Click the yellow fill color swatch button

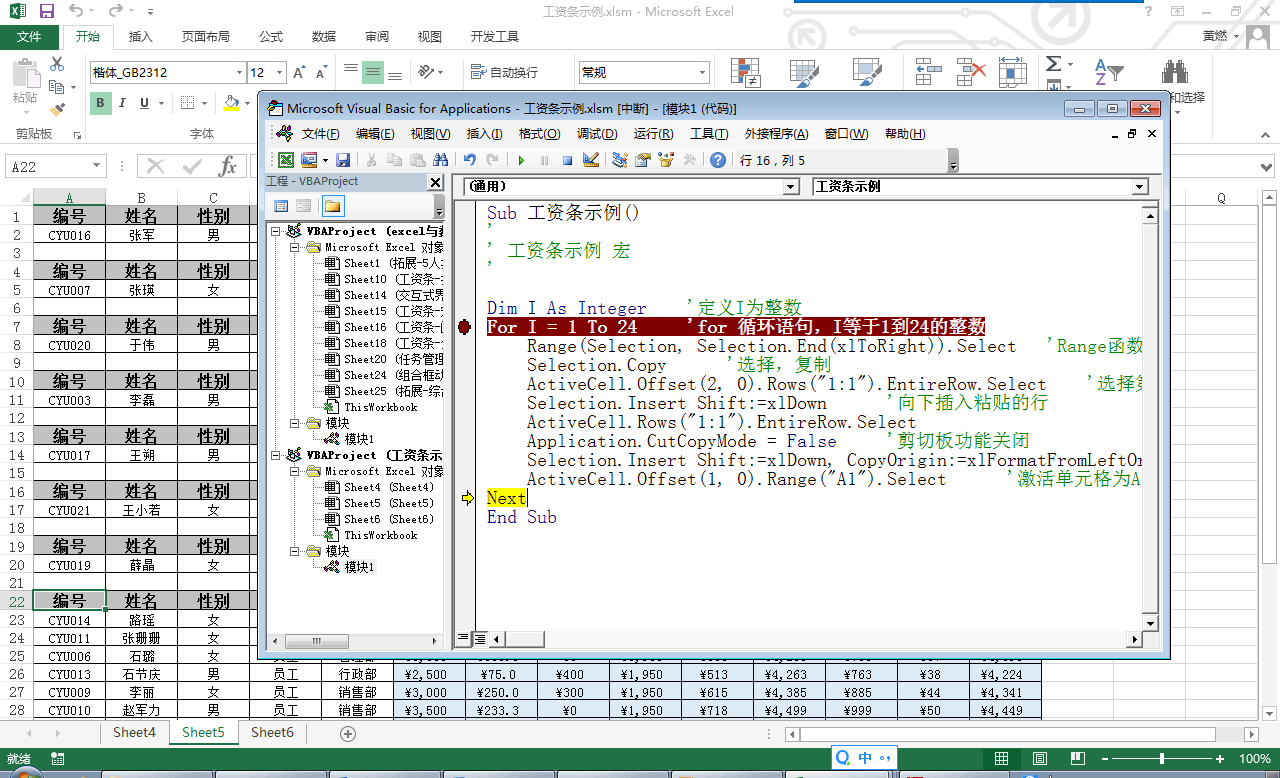click(232, 103)
